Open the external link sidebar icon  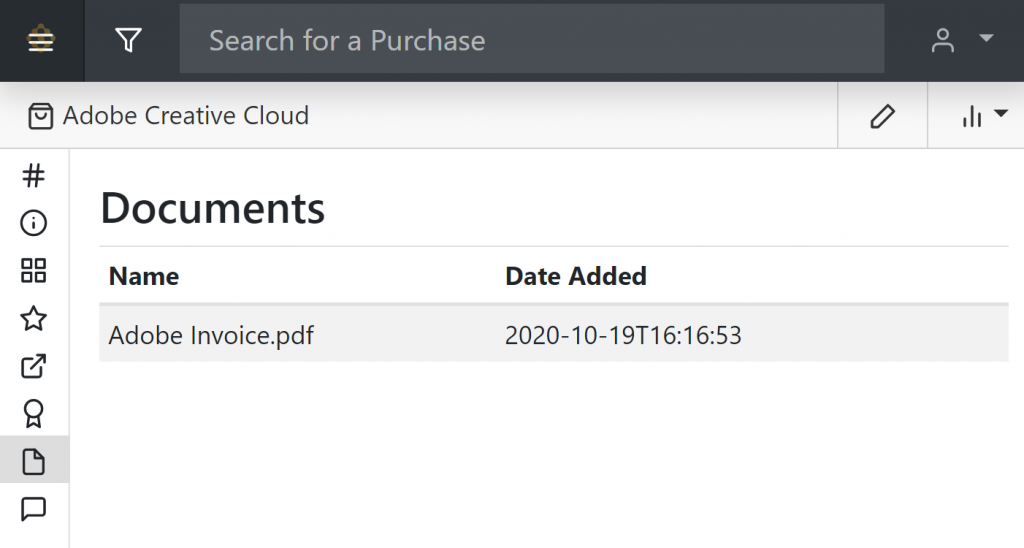coord(33,366)
